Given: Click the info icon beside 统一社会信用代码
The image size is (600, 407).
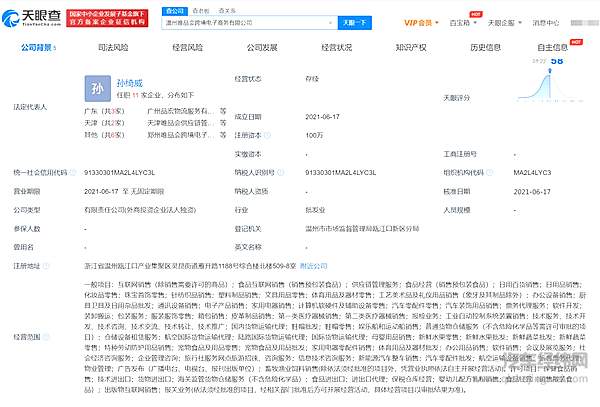Looking at the screenshot, I should (x=72, y=173).
